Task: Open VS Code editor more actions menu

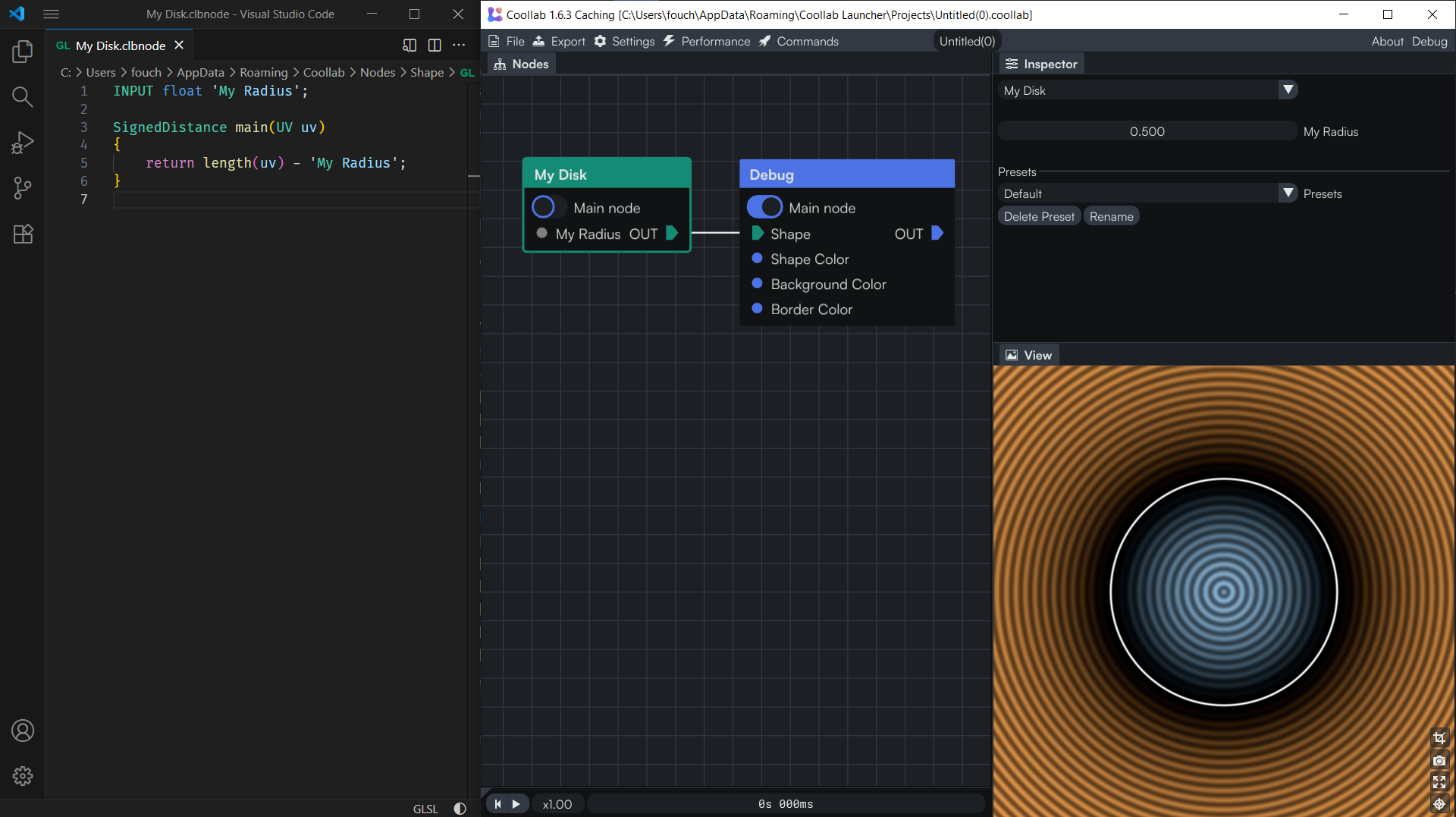Action: tap(459, 46)
